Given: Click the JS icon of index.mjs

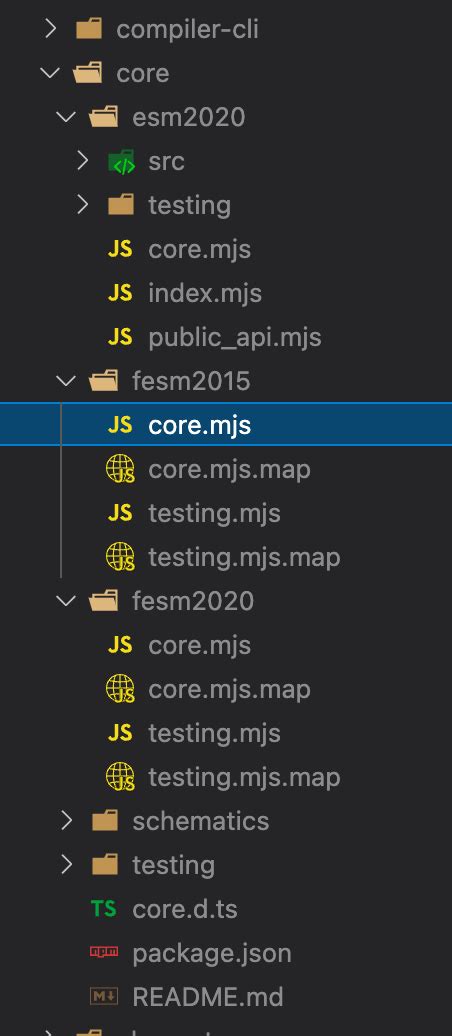Looking at the screenshot, I should [x=120, y=293].
